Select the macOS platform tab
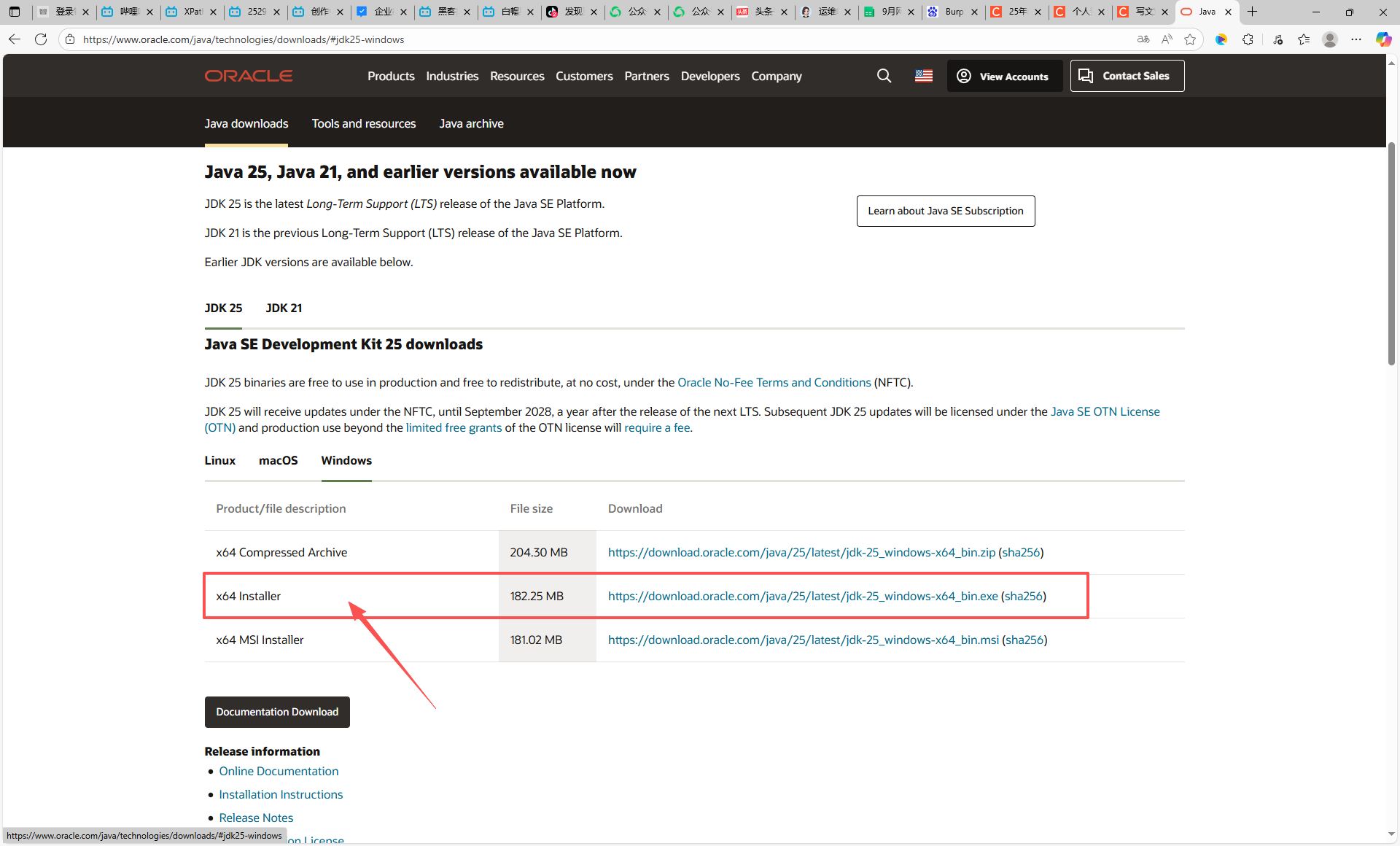 (x=278, y=460)
